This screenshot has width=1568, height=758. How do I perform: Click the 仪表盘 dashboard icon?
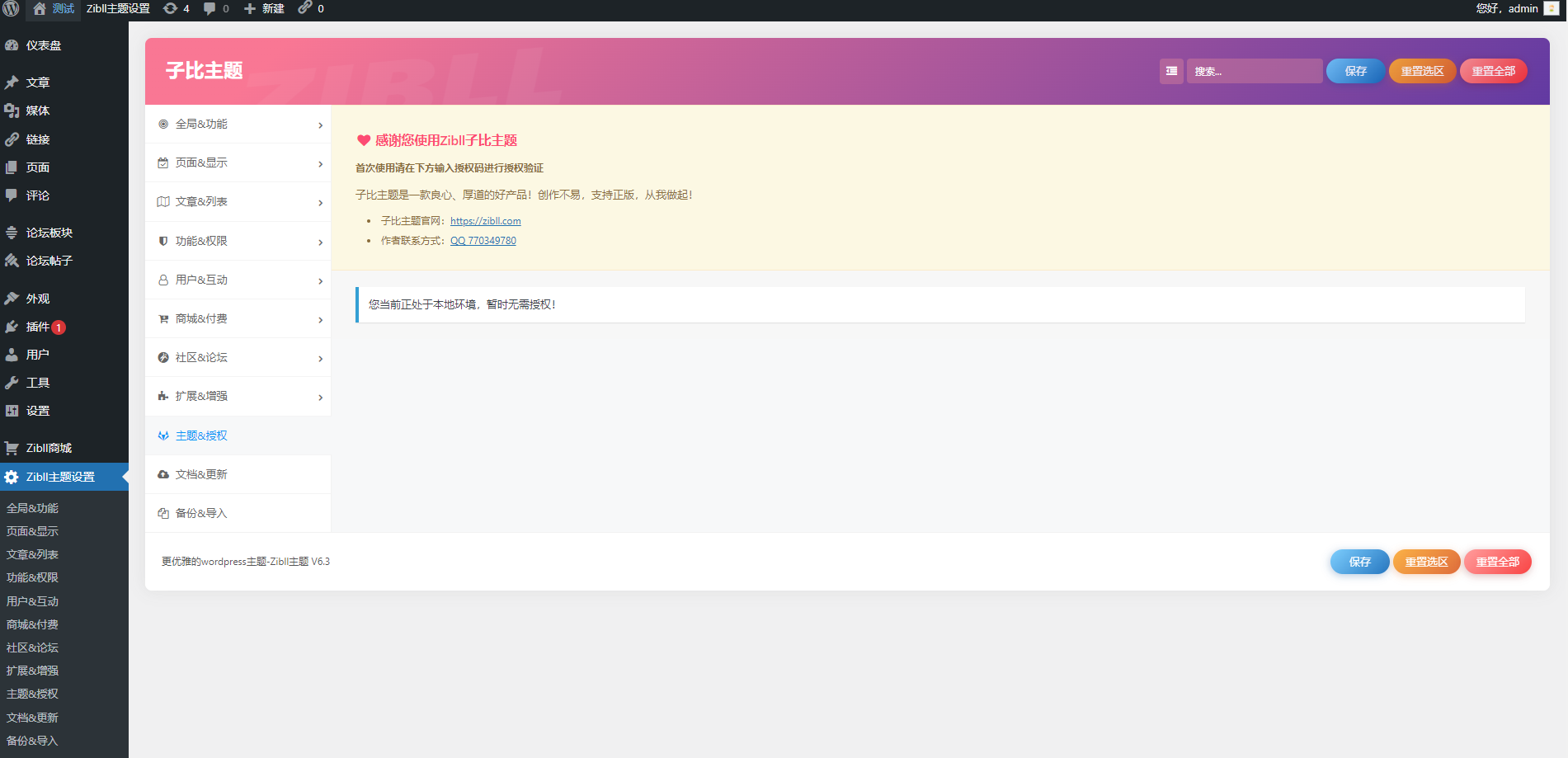12,45
